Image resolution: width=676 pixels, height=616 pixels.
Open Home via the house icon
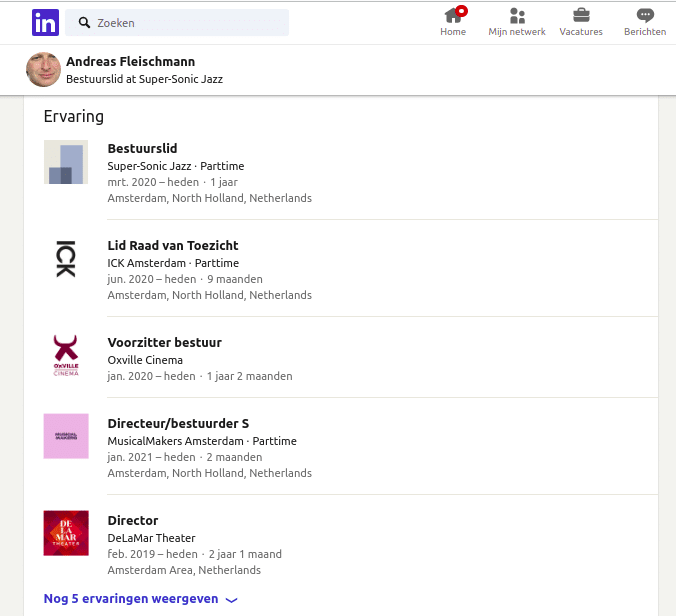click(x=453, y=16)
